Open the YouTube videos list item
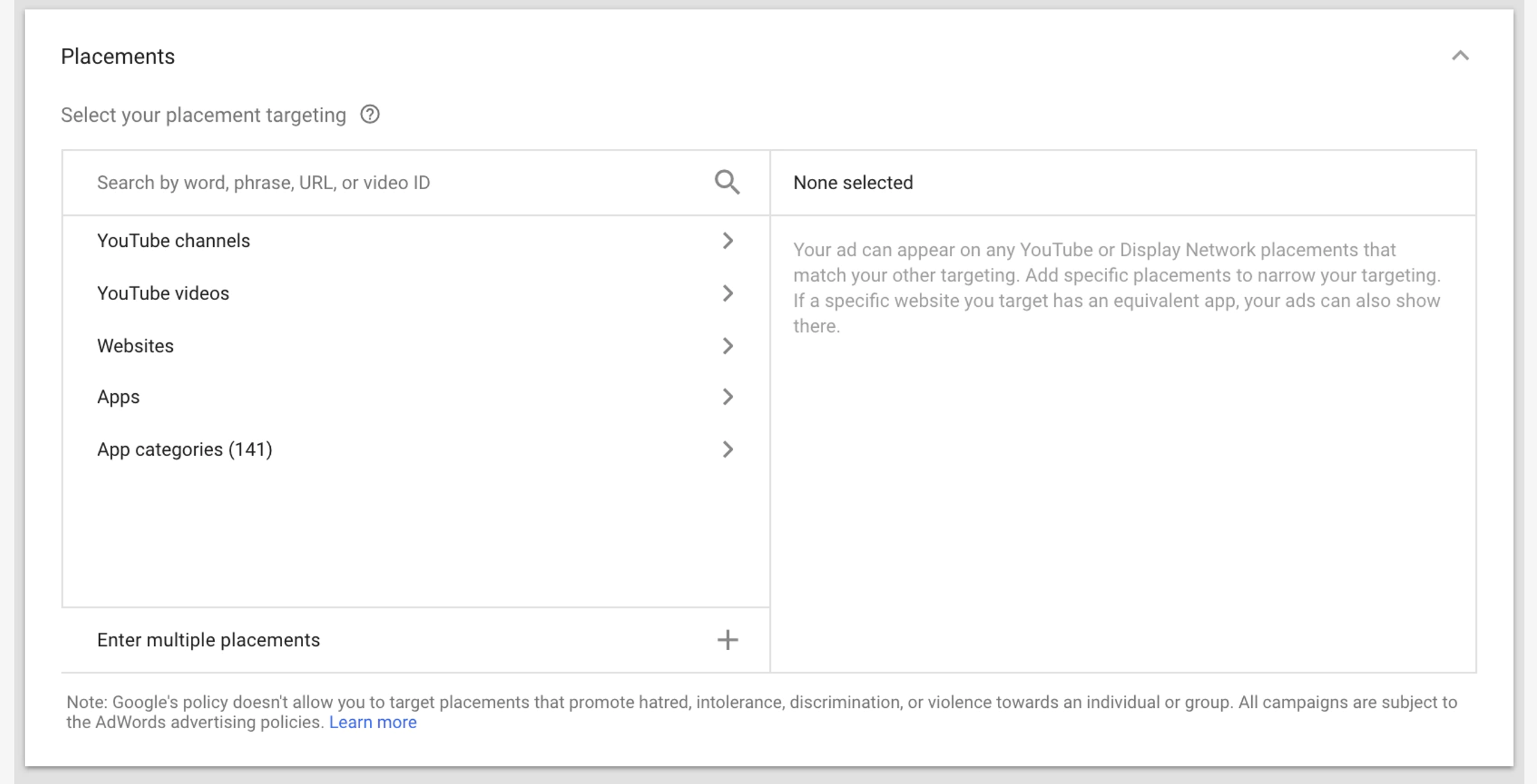This screenshot has height=784, width=1537. 163,293
